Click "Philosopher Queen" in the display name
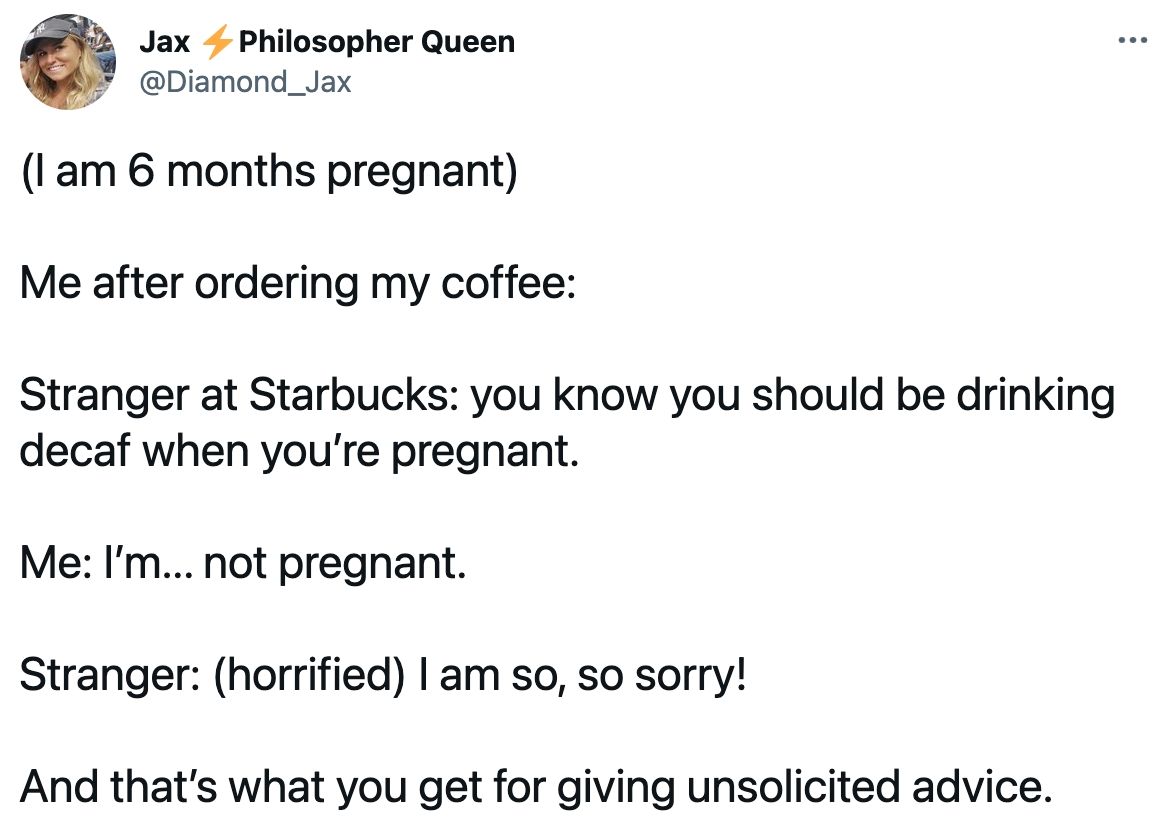Screen dimensions: 1160x840 [x=377, y=41]
